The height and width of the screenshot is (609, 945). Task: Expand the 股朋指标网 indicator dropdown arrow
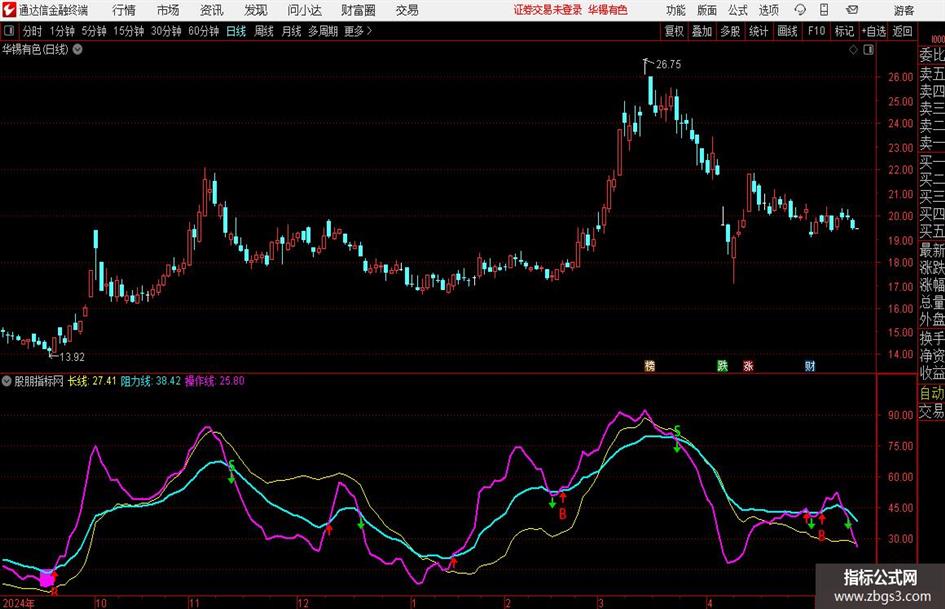pos(7,380)
